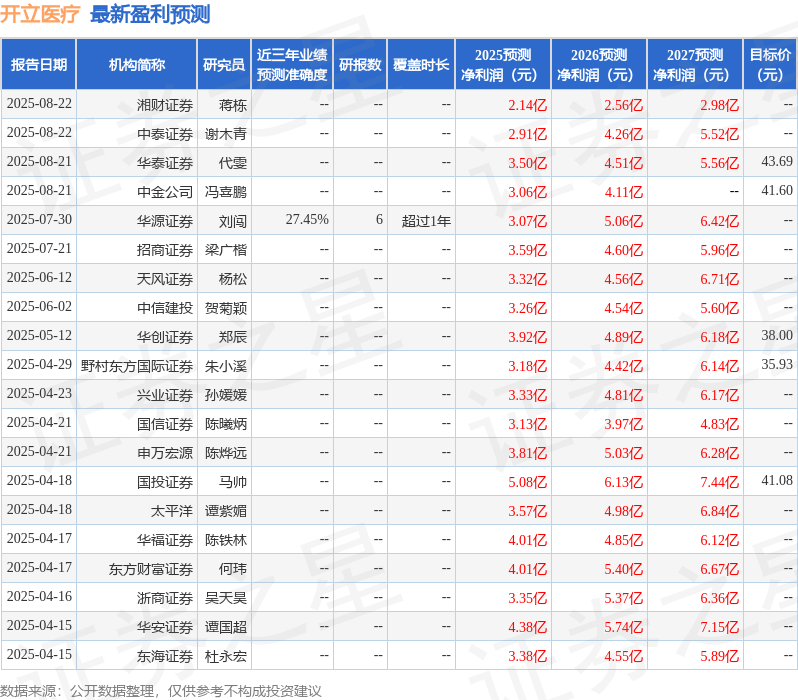Click the 目标价 column header
The image size is (798, 700).
click(x=771, y=65)
